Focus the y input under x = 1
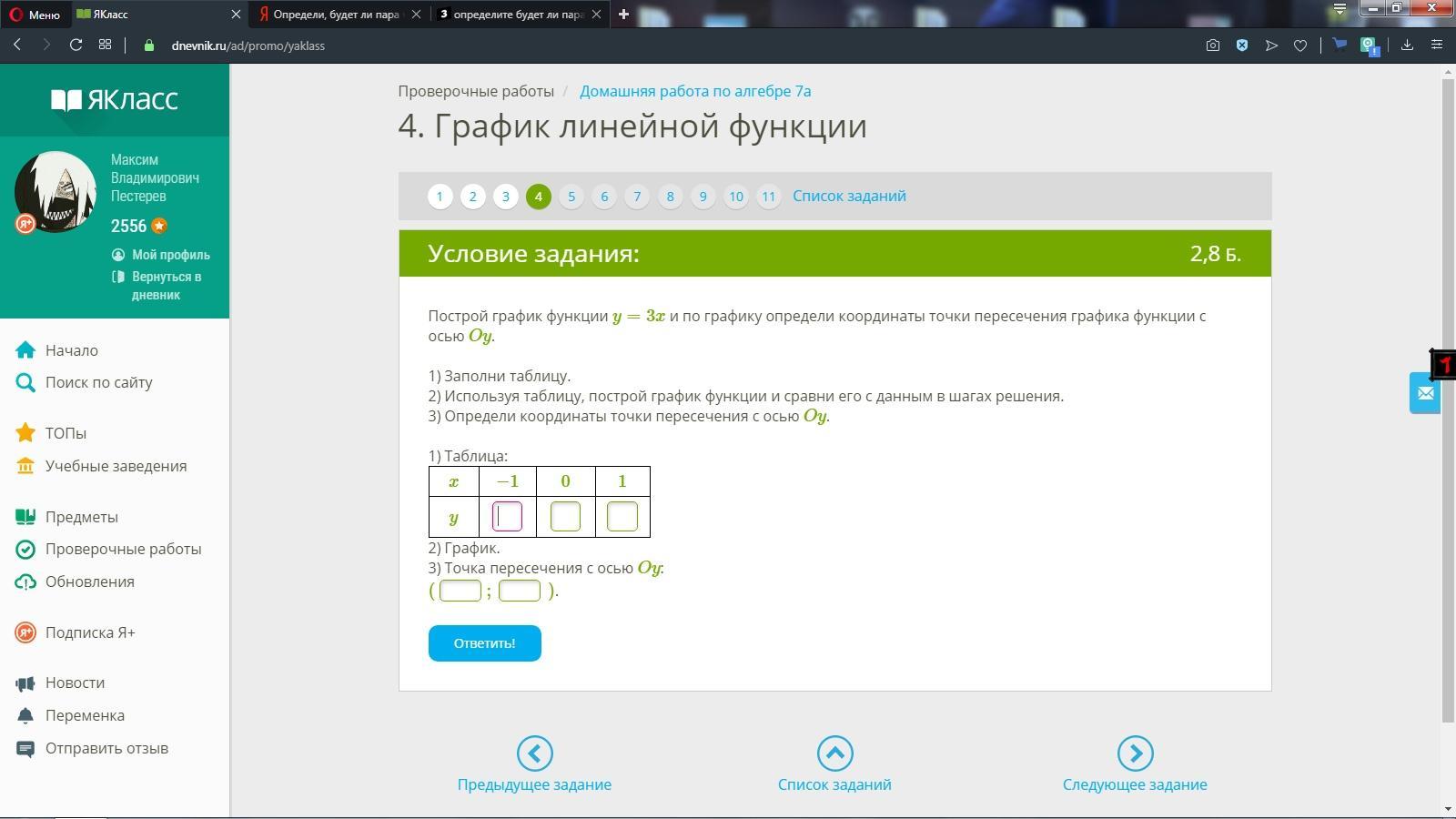The width and height of the screenshot is (1456, 819). click(x=622, y=517)
